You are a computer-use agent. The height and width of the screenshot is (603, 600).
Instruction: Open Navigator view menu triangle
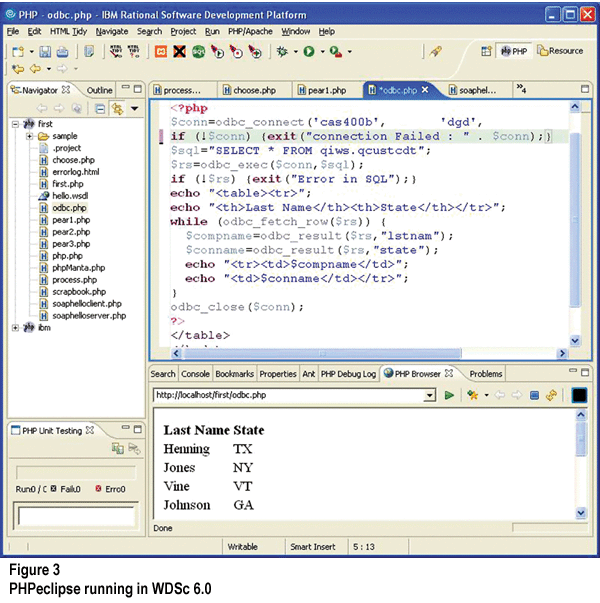click(135, 109)
